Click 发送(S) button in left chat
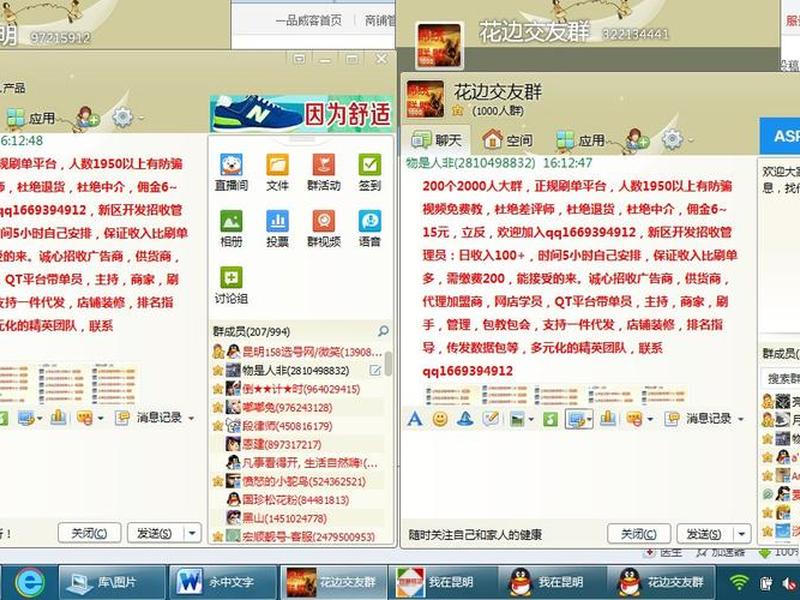 click(155, 533)
